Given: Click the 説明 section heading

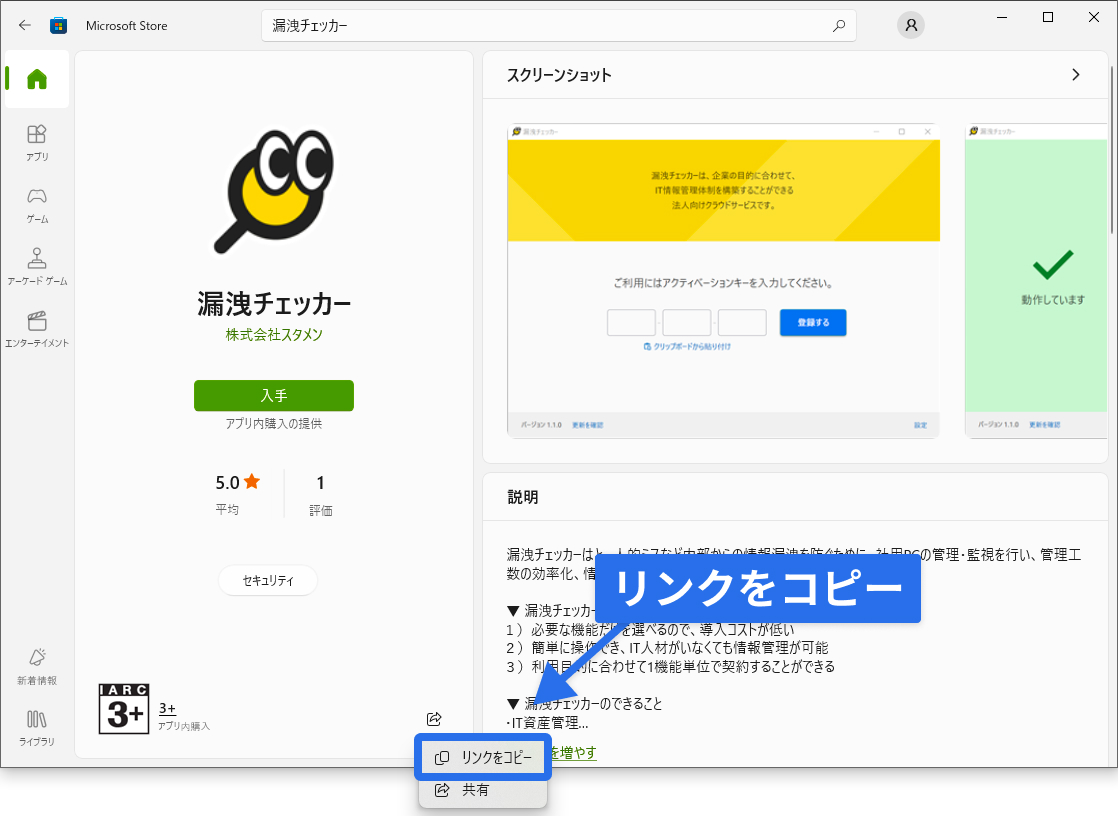Looking at the screenshot, I should [x=523, y=497].
